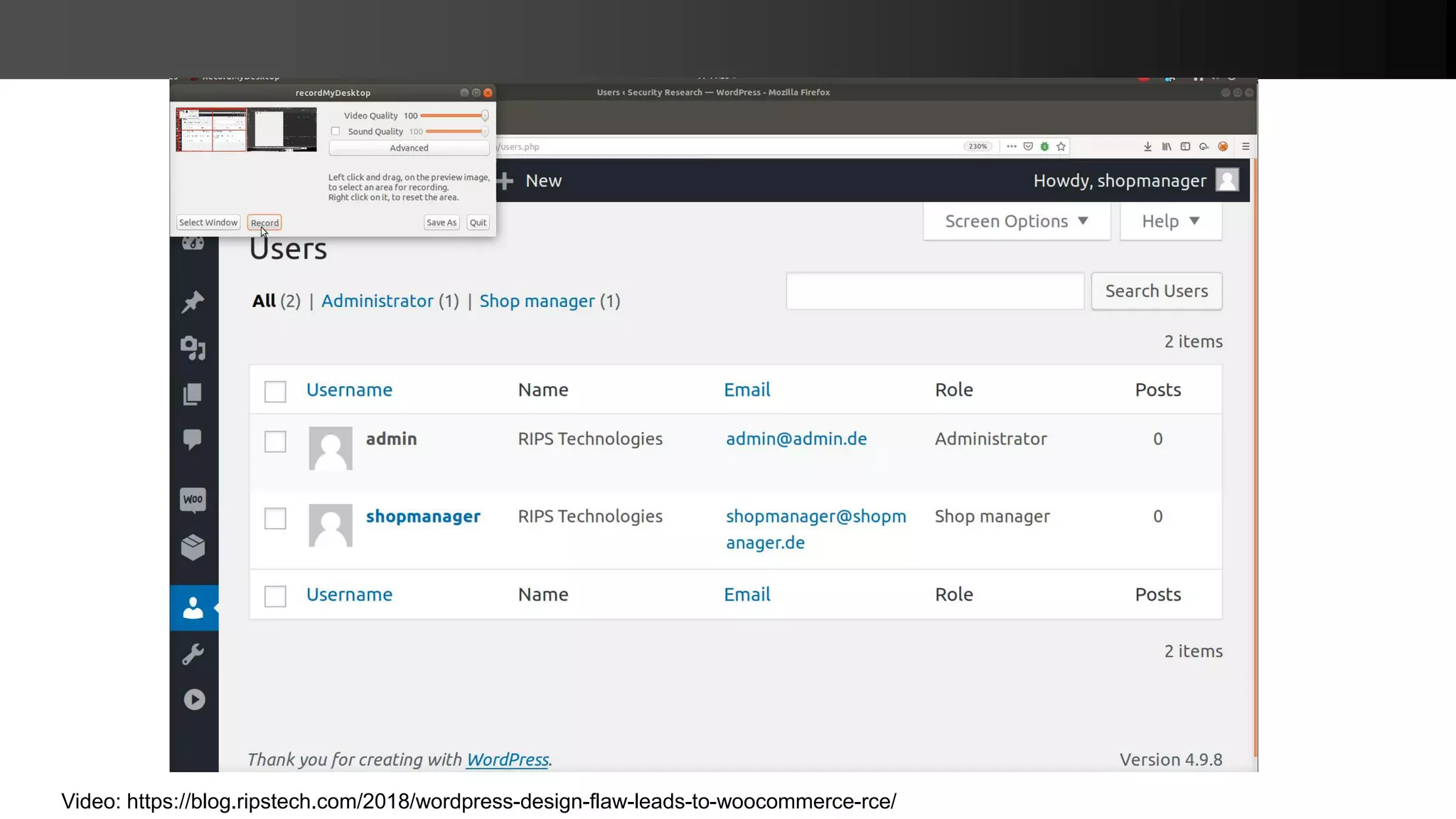Open the Firefox library icon
Viewport: 1456px width, 819px height.
click(1167, 146)
